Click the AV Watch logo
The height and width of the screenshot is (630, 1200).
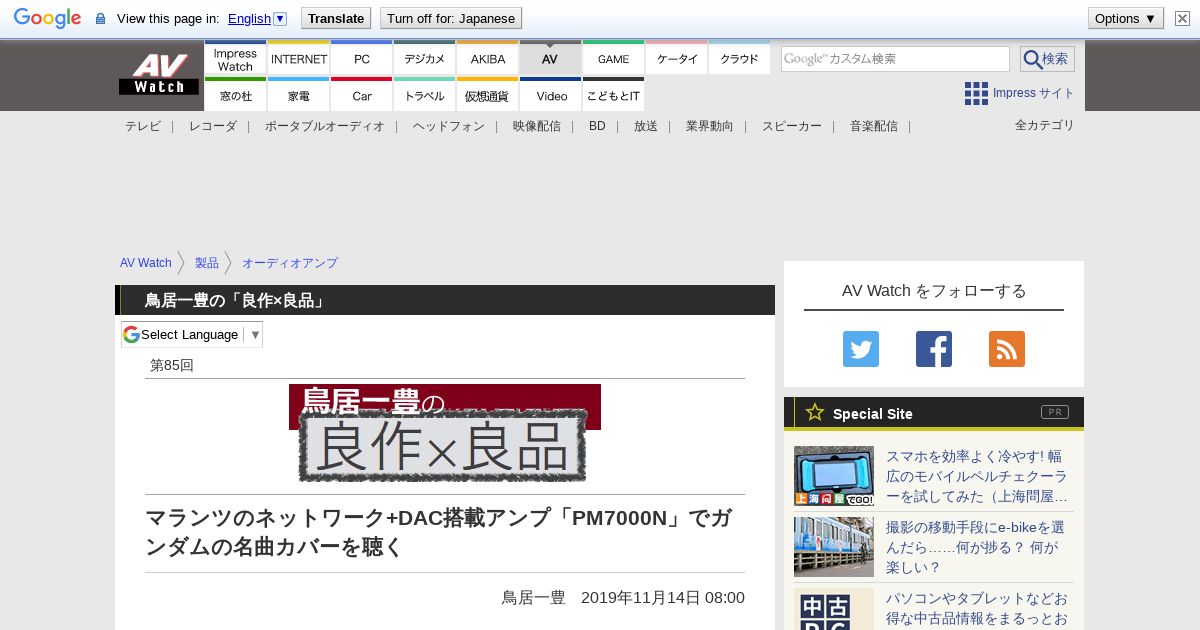[159, 75]
